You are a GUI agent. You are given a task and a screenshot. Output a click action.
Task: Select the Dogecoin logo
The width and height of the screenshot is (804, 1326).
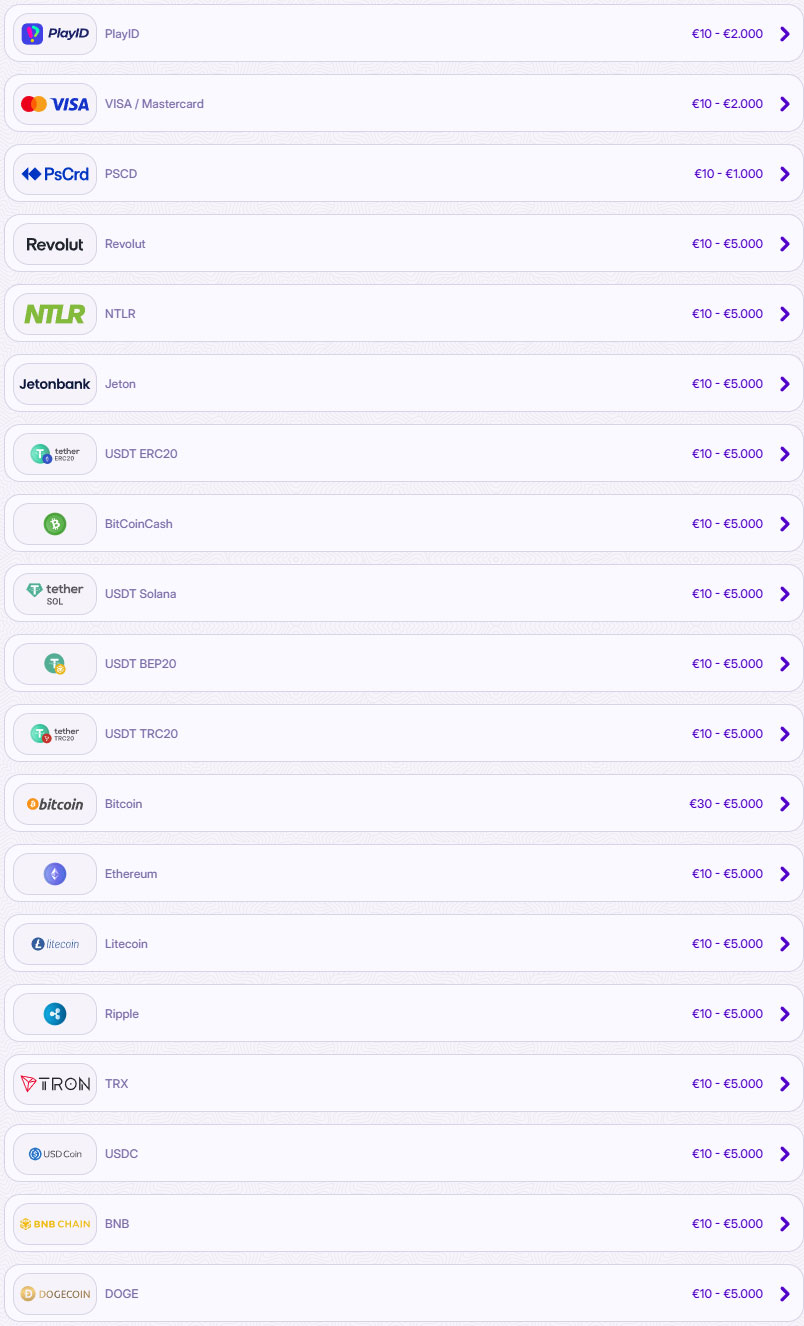click(x=55, y=1294)
